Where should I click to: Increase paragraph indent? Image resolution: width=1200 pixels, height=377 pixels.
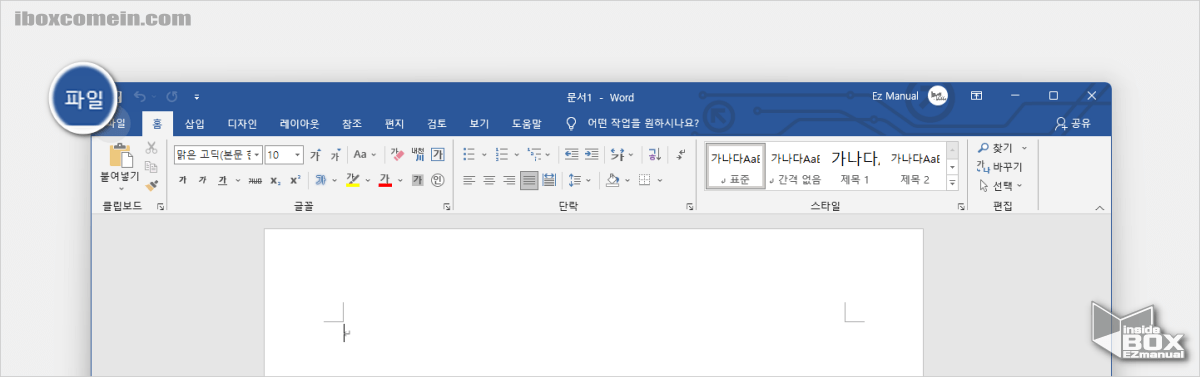coord(591,154)
